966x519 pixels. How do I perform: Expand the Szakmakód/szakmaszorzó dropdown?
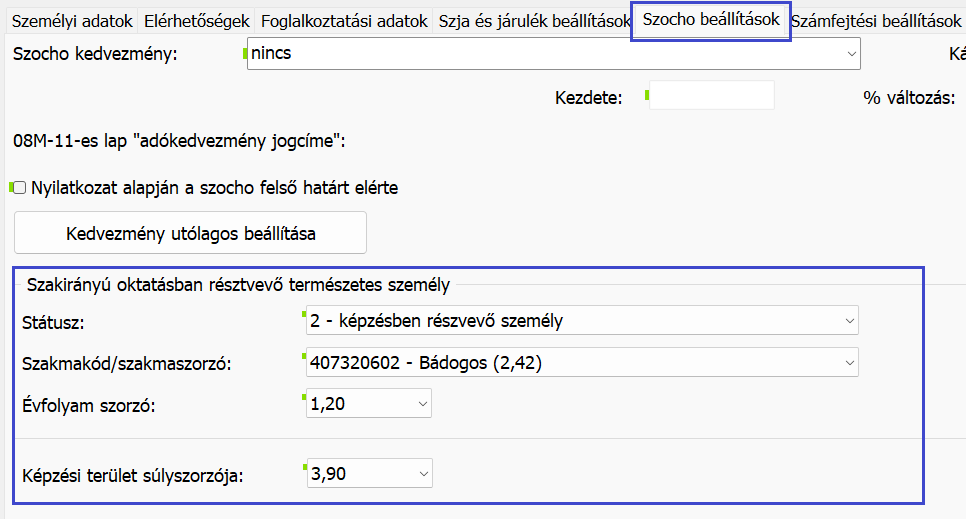pos(580,363)
